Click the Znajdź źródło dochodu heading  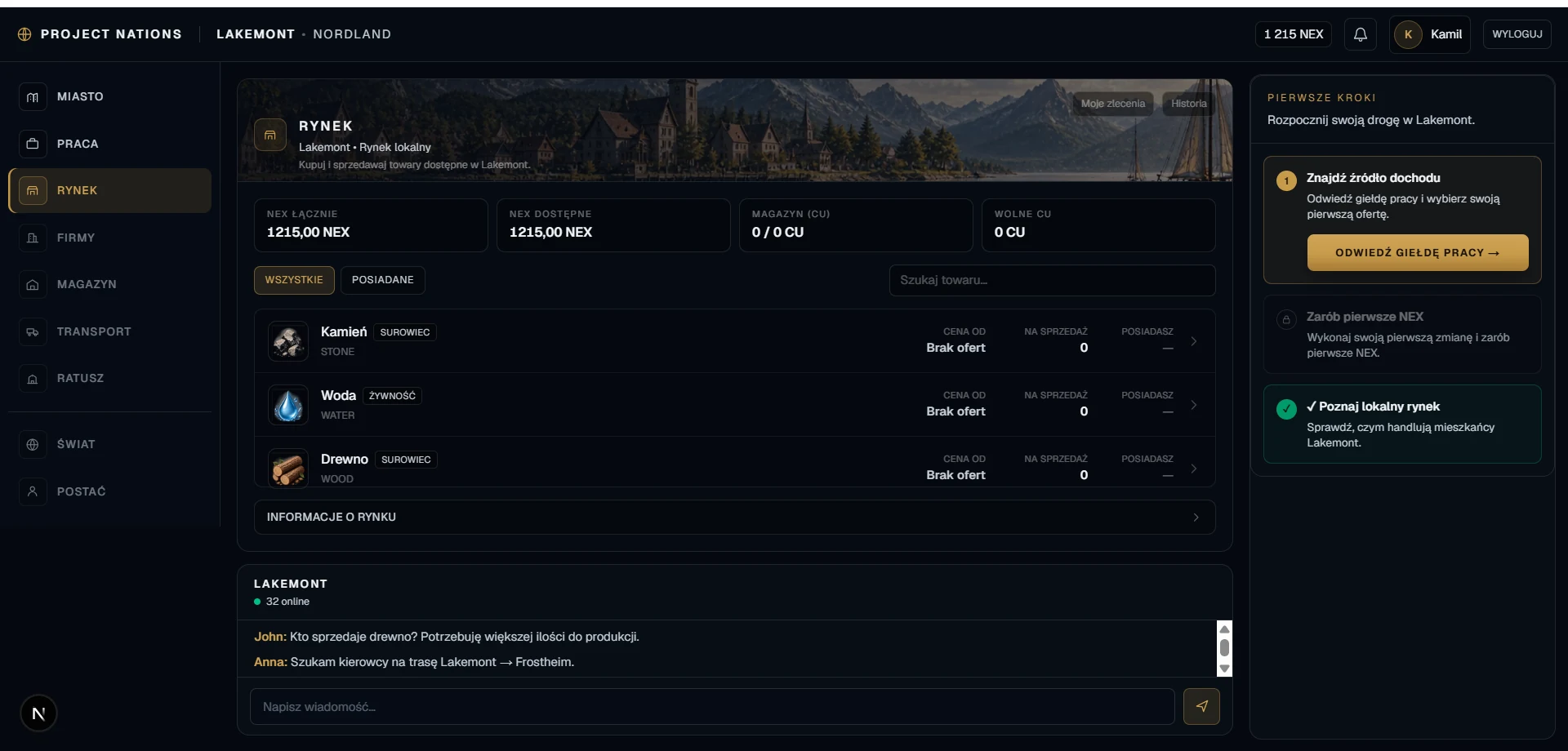click(x=1373, y=178)
